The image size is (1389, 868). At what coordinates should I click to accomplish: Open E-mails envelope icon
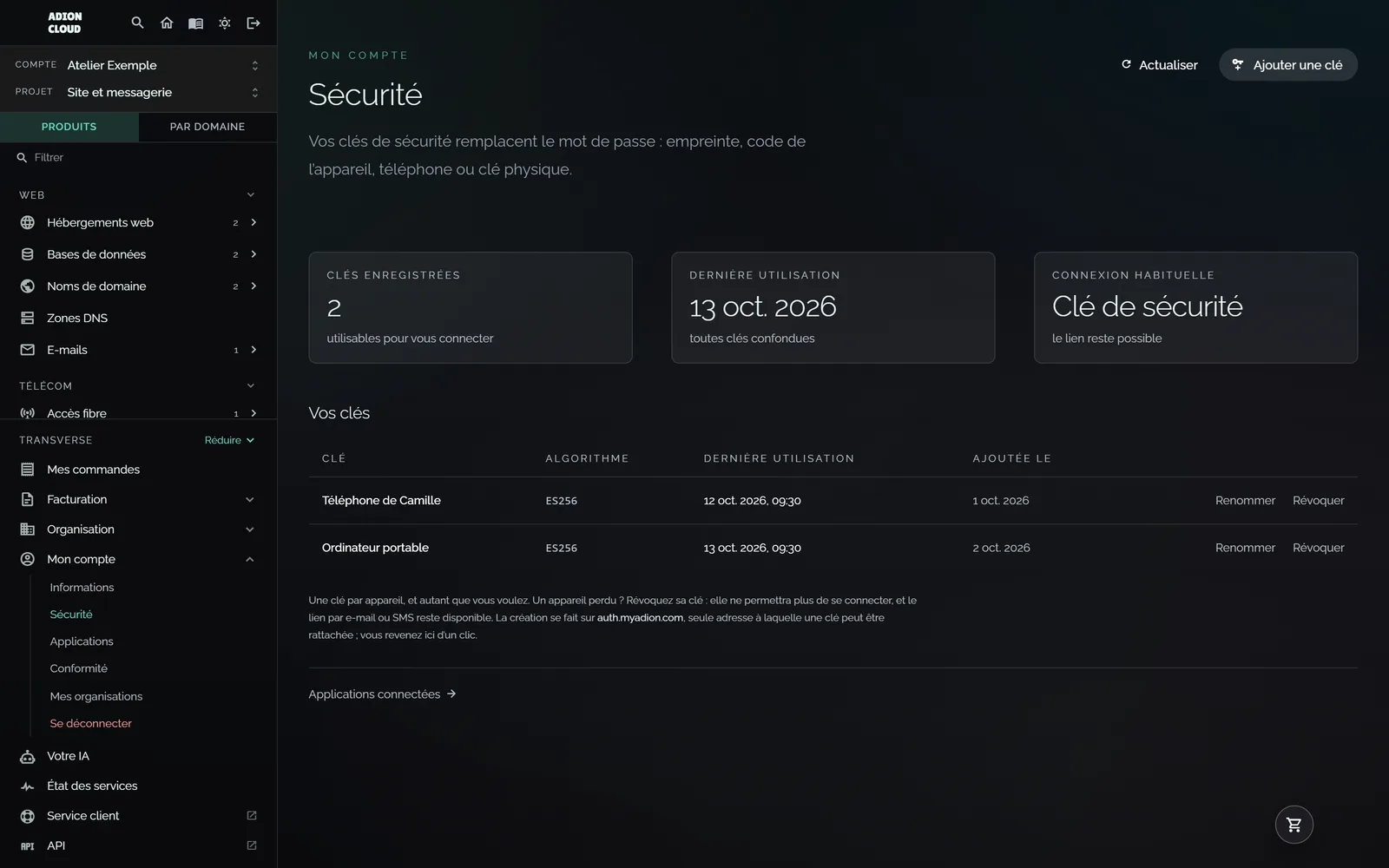28,350
